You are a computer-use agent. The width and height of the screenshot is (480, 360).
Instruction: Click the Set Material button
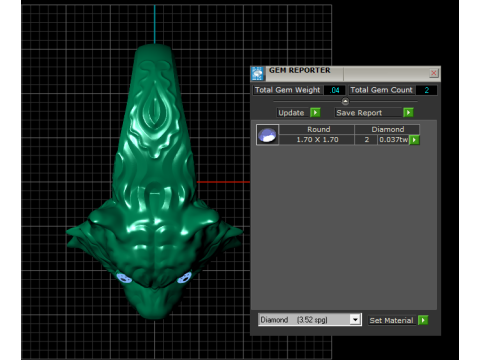pyautogui.click(x=392, y=320)
